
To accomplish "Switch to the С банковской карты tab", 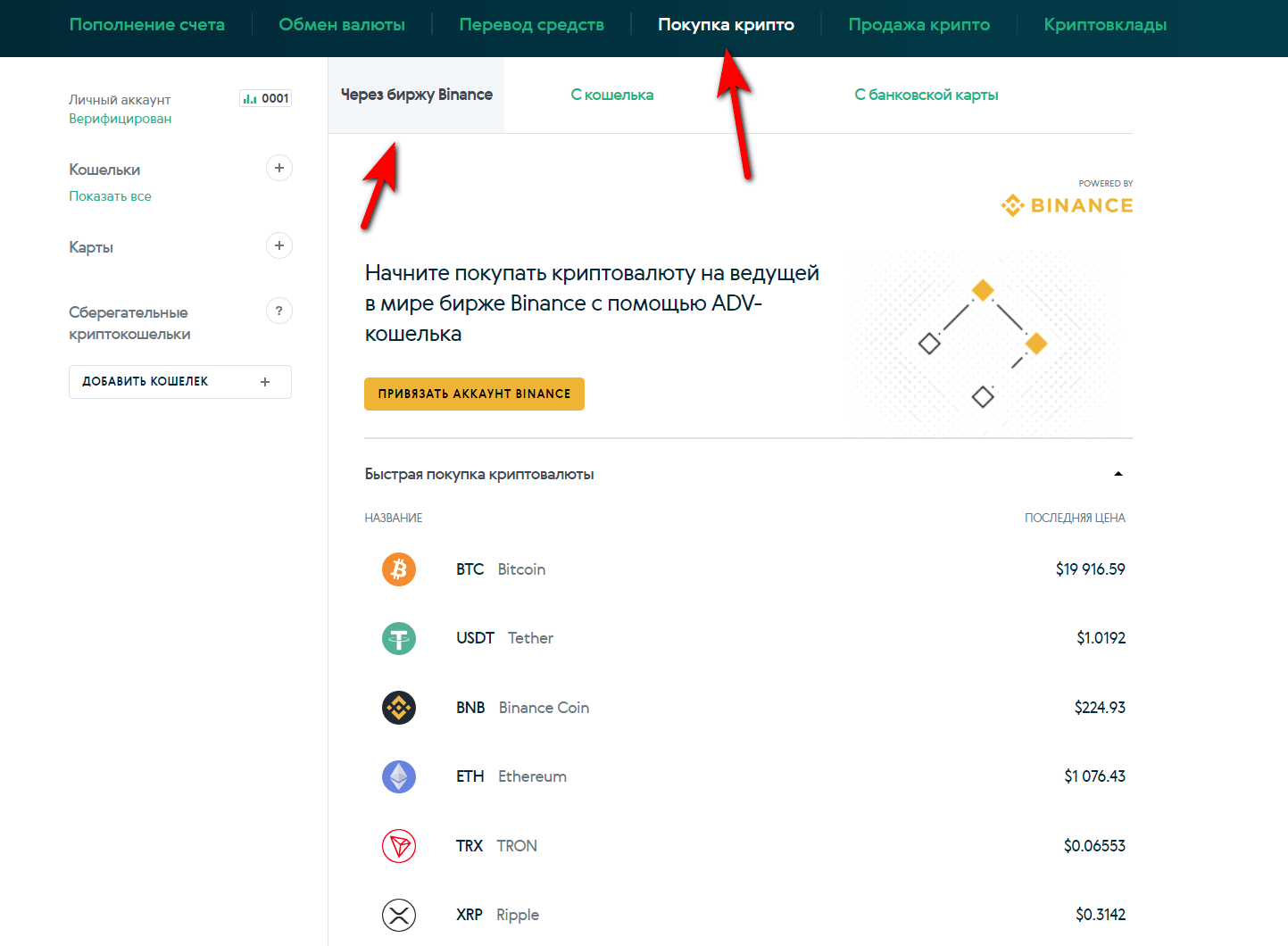I will tap(926, 95).
